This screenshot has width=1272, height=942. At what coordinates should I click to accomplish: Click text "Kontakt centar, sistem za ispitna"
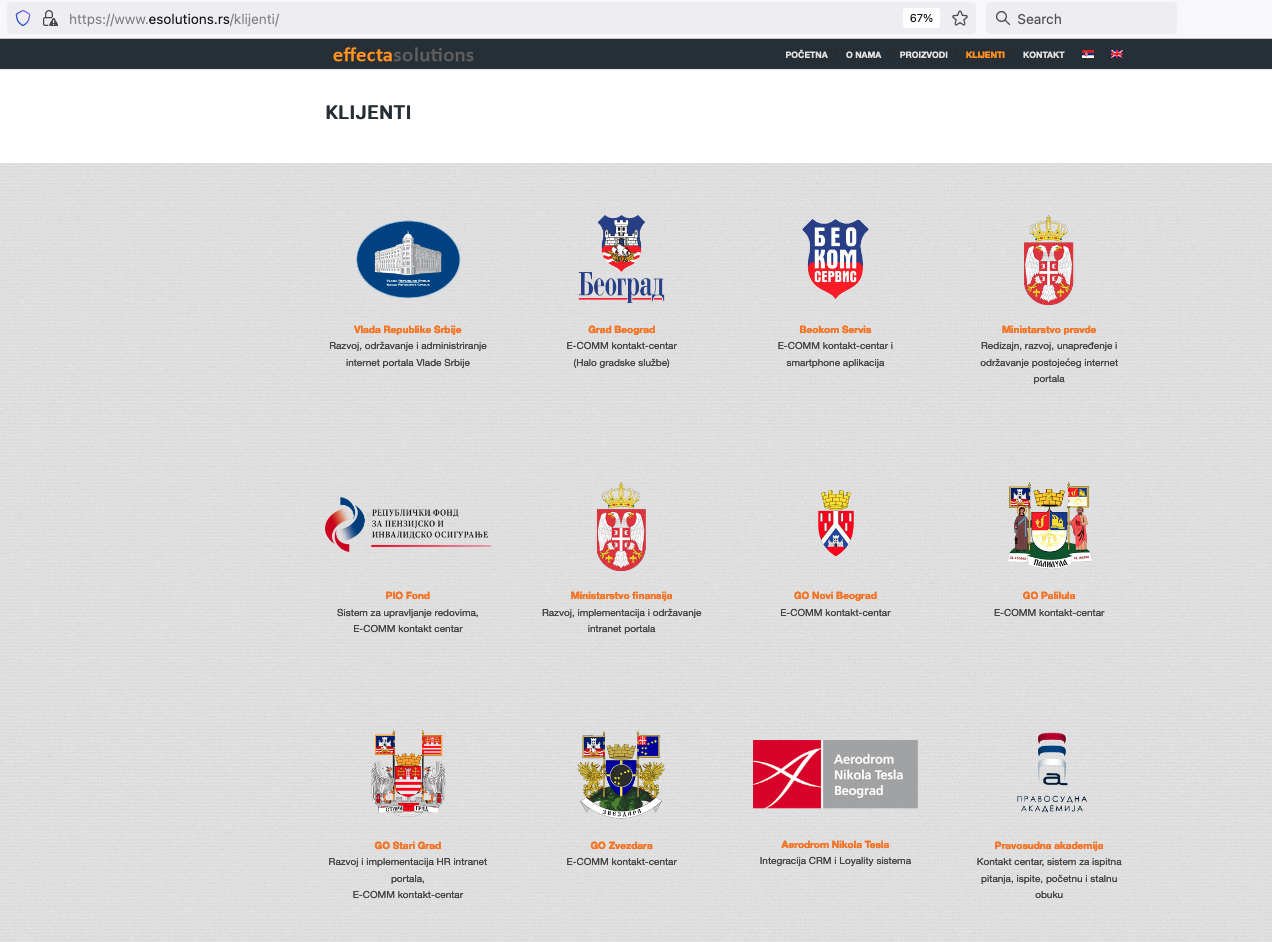click(1049, 861)
